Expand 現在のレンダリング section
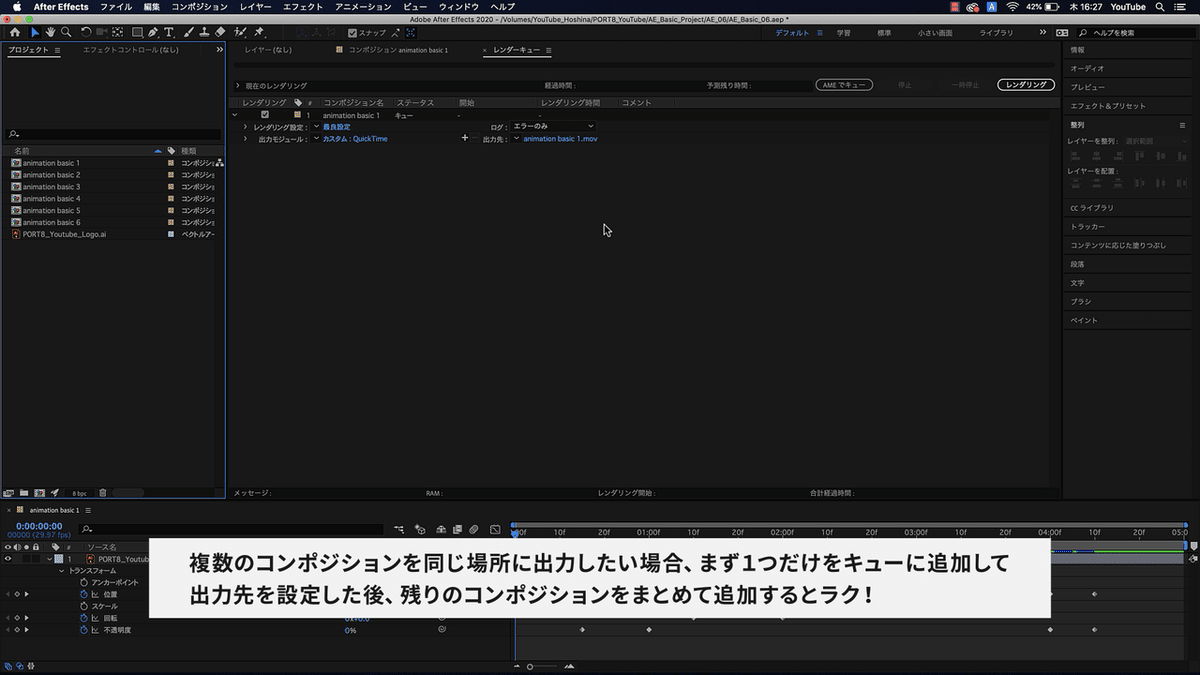The height and width of the screenshot is (675, 1200). pos(238,86)
